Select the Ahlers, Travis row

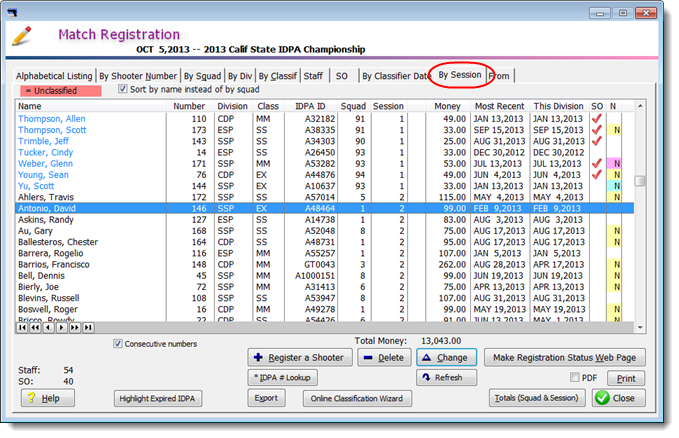tap(325, 197)
